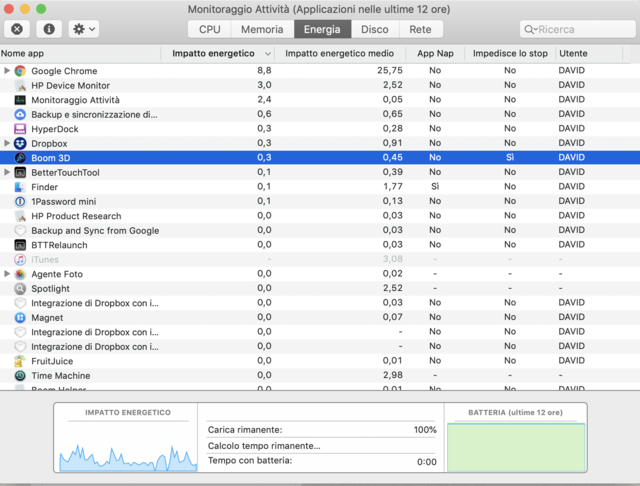Viewport: 640px width, 486px height.
Task: Select the Magnet row name
Action: click(x=47, y=317)
